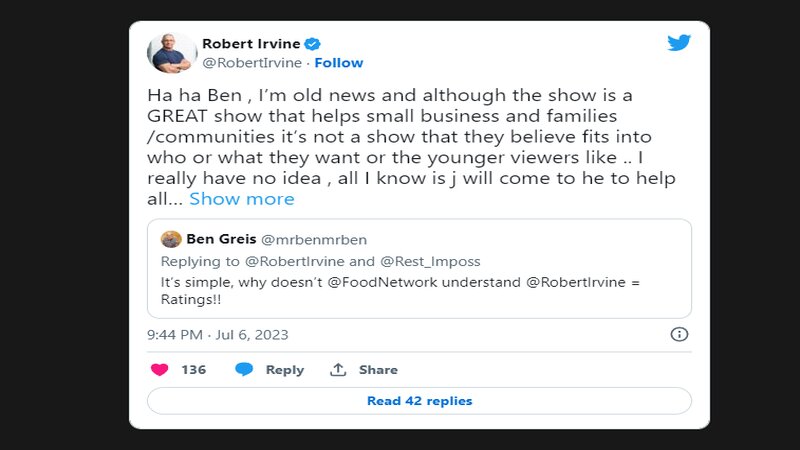Viewport: 800px width, 450px height.
Task: Open Read 42 replies button
Action: [419, 401]
